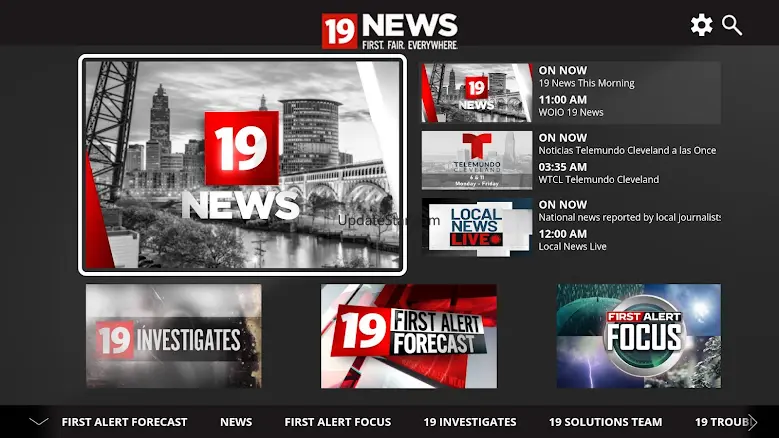This screenshot has height=438, width=779.
Task: Go to the First Alert Focus menu item
Action: (x=338, y=422)
